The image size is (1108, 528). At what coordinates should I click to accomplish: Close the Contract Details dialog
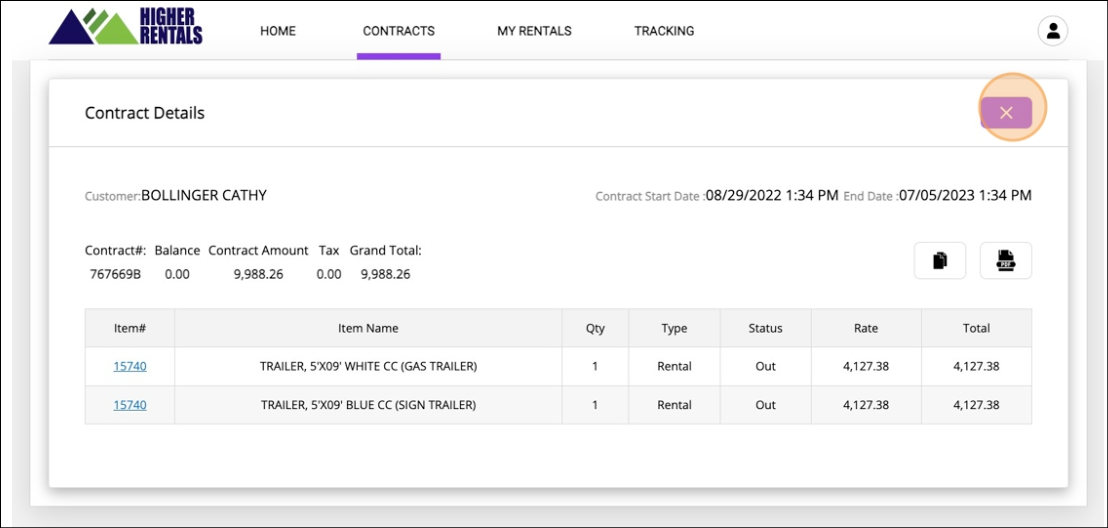click(1006, 113)
